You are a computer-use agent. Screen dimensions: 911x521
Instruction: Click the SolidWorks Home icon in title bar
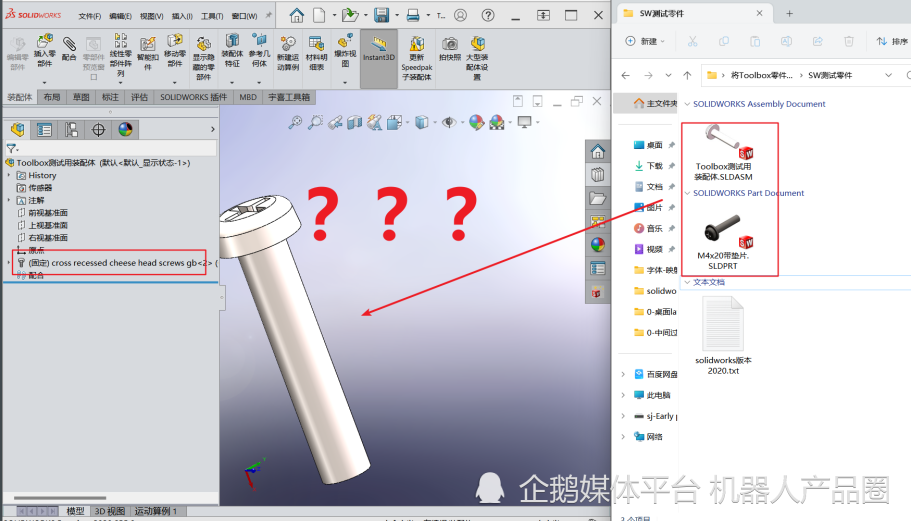pos(296,16)
